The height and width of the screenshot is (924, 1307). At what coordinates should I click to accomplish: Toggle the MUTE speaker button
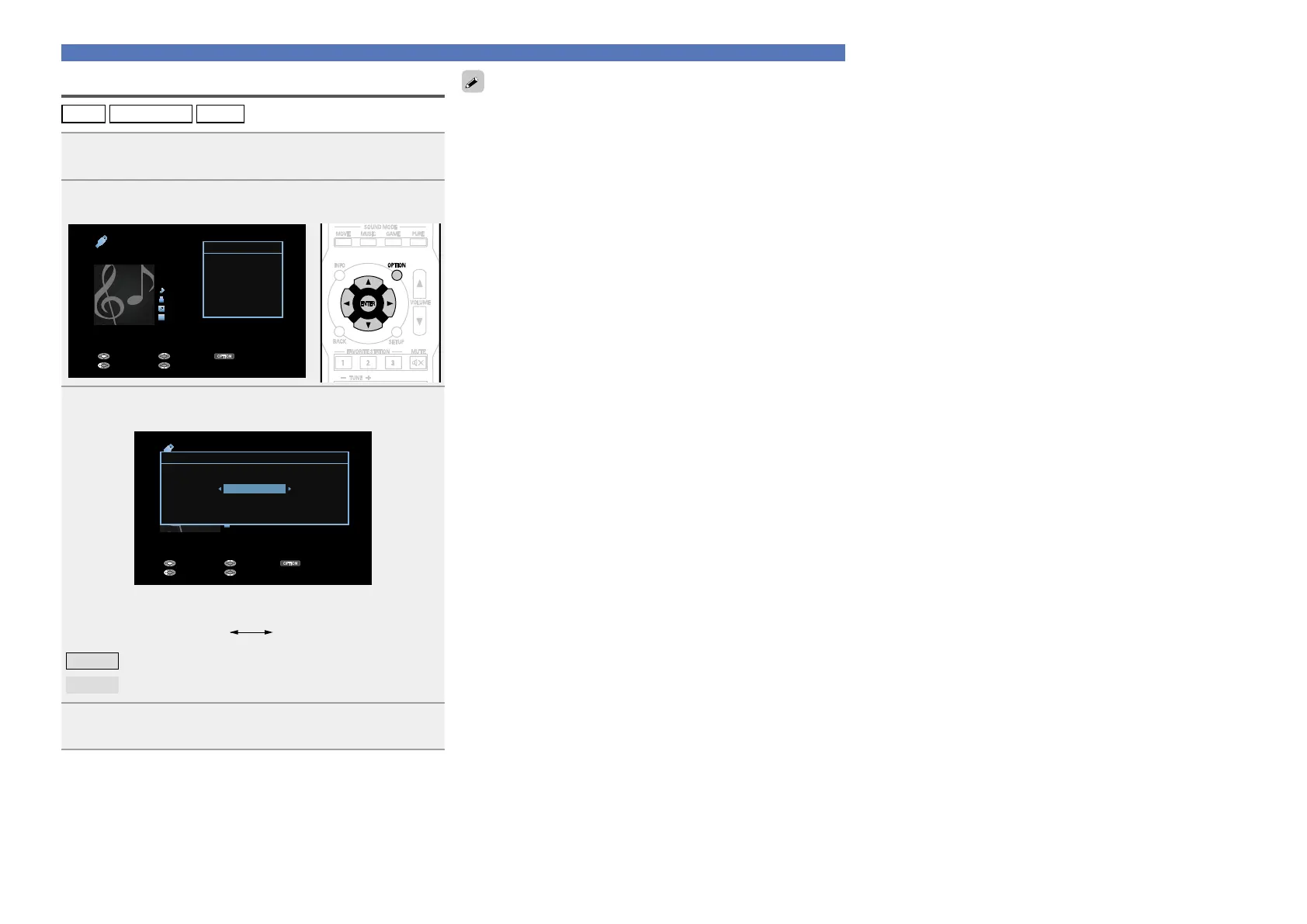[x=418, y=362]
